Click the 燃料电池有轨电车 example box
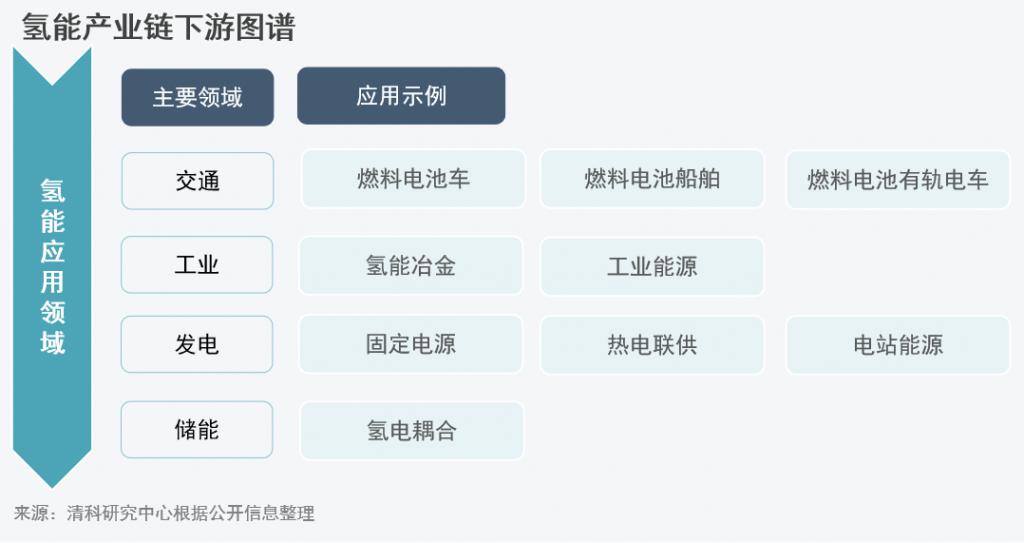The image size is (1024, 543). coord(898,180)
